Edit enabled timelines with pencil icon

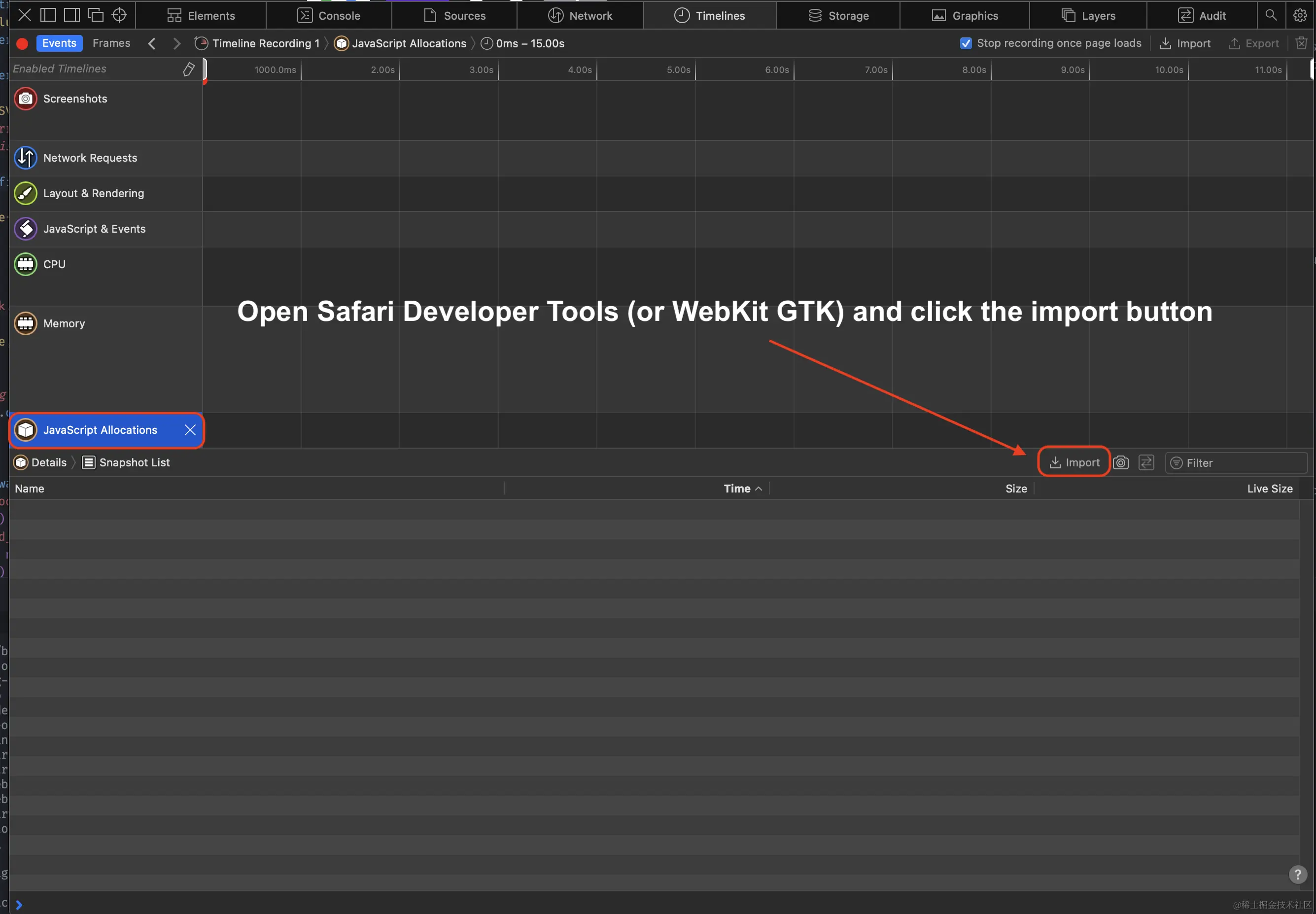click(188, 70)
